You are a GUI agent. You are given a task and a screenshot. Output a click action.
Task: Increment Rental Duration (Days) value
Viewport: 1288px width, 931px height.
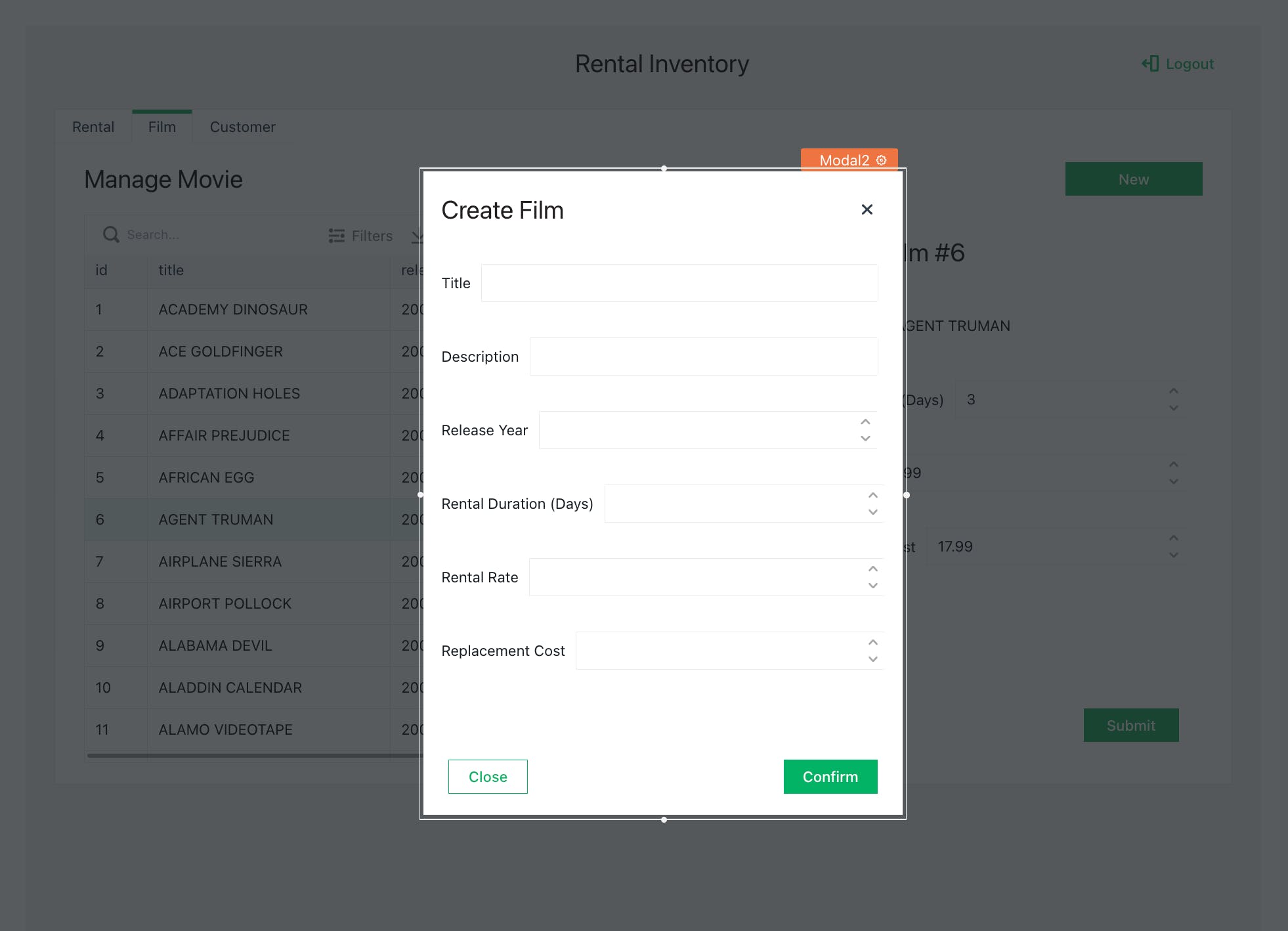(872, 496)
